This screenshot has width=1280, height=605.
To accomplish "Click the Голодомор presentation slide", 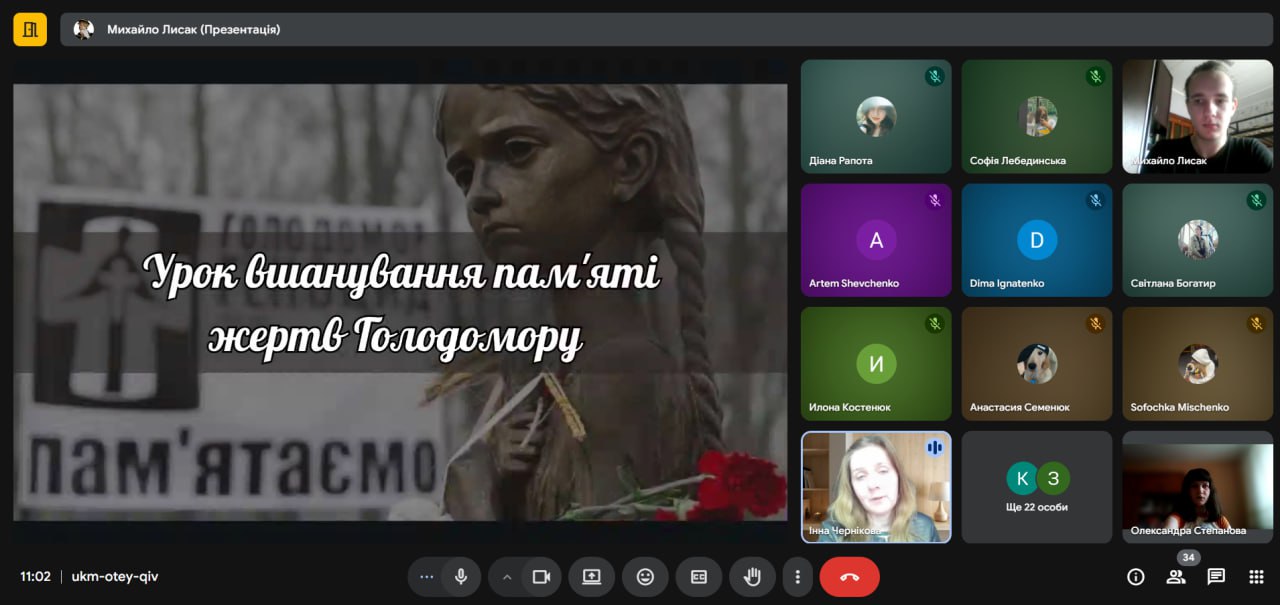I will pos(400,302).
